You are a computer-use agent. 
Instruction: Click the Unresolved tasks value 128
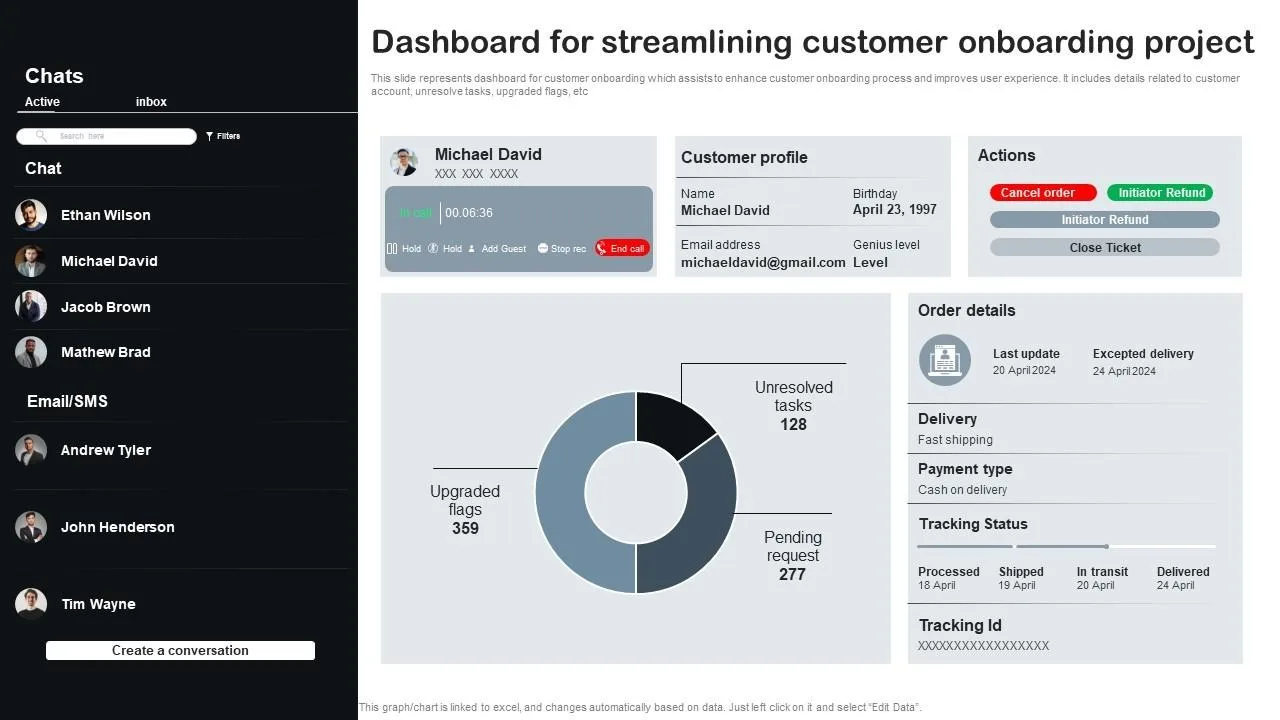pyautogui.click(x=793, y=425)
